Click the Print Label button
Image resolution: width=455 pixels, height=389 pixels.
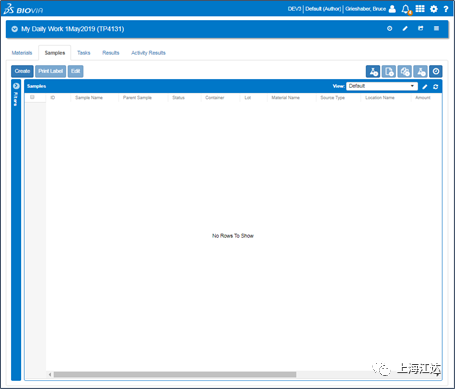click(x=50, y=71)
